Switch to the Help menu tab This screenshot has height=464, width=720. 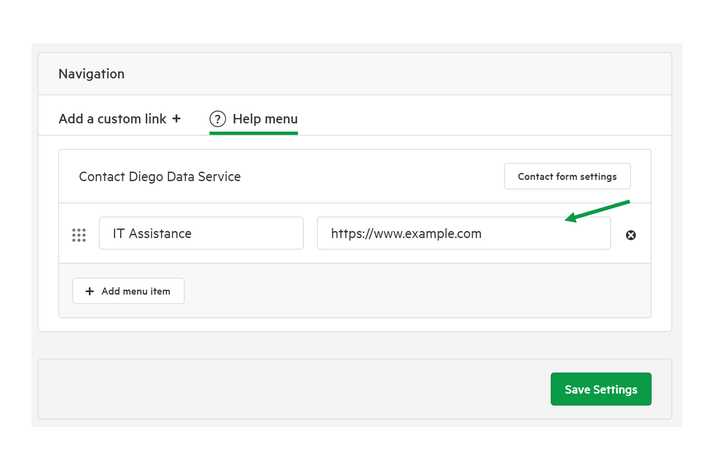pyautogui.click(x=253, y=119)
